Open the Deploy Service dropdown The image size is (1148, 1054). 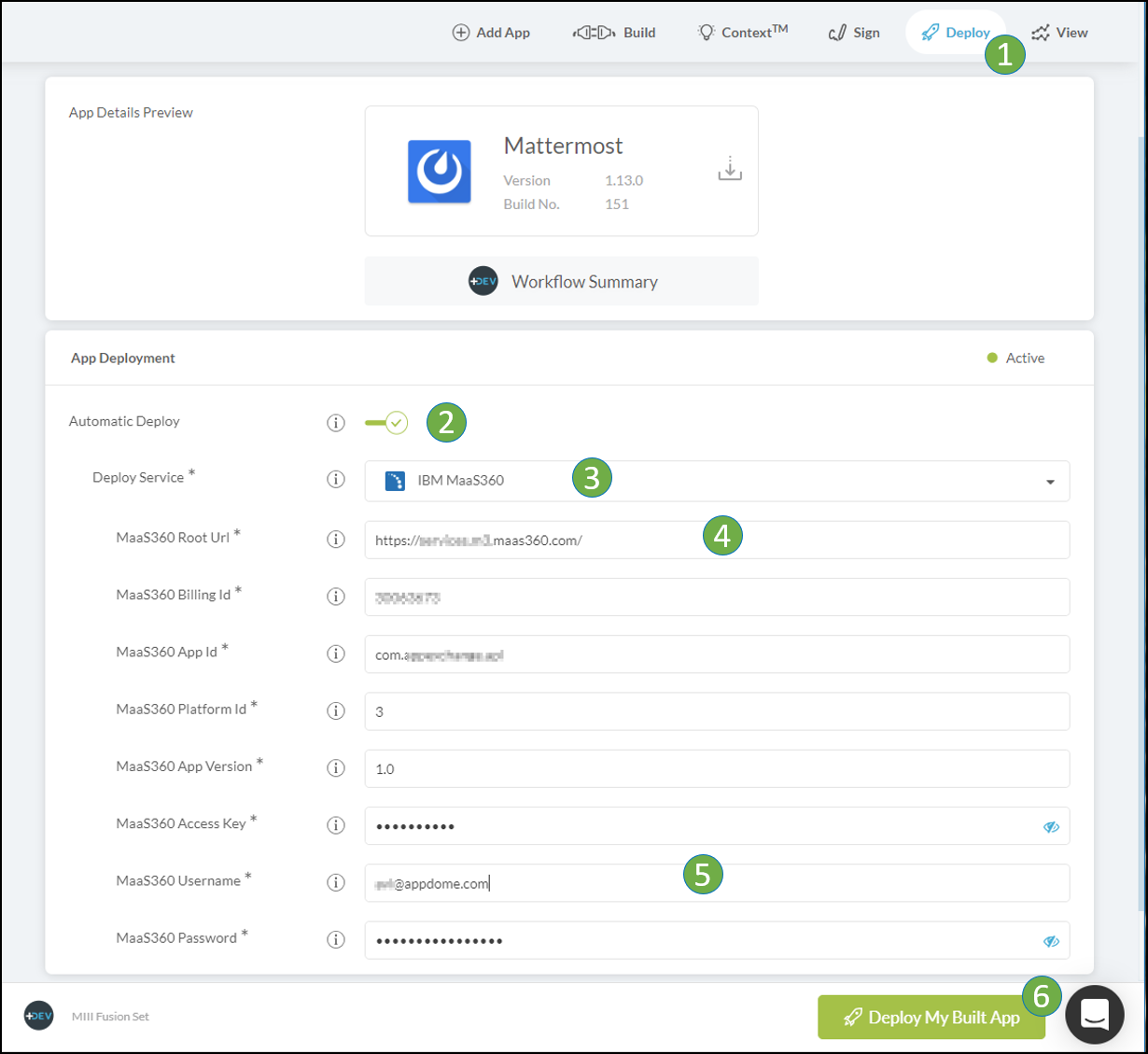(x=717, y=481)
